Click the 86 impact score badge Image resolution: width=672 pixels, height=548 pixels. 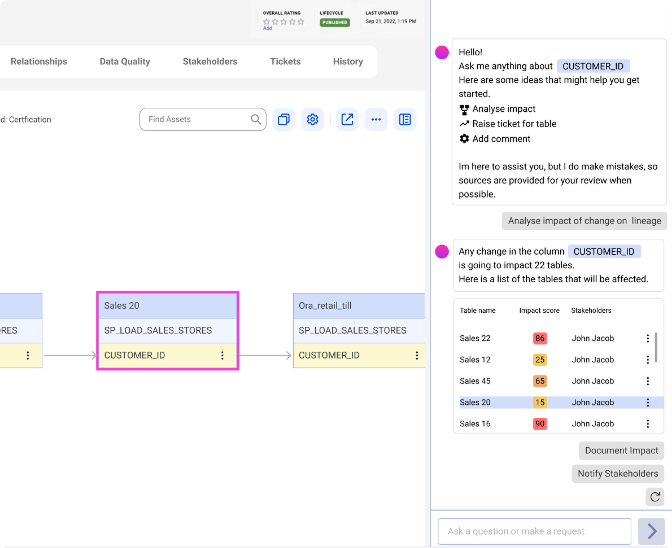tap(540, 338)
